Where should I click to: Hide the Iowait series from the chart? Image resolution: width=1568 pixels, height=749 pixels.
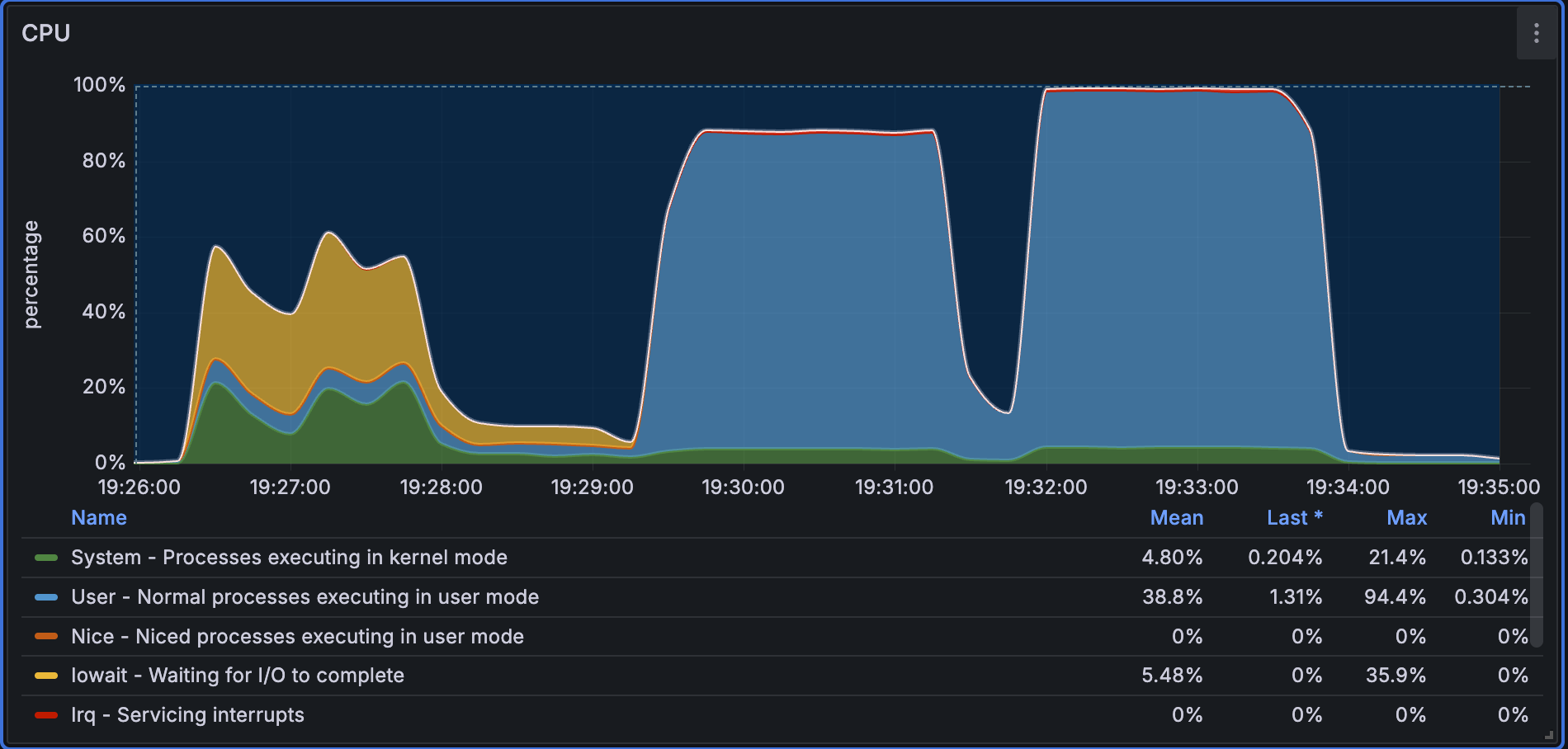[238, 676]
